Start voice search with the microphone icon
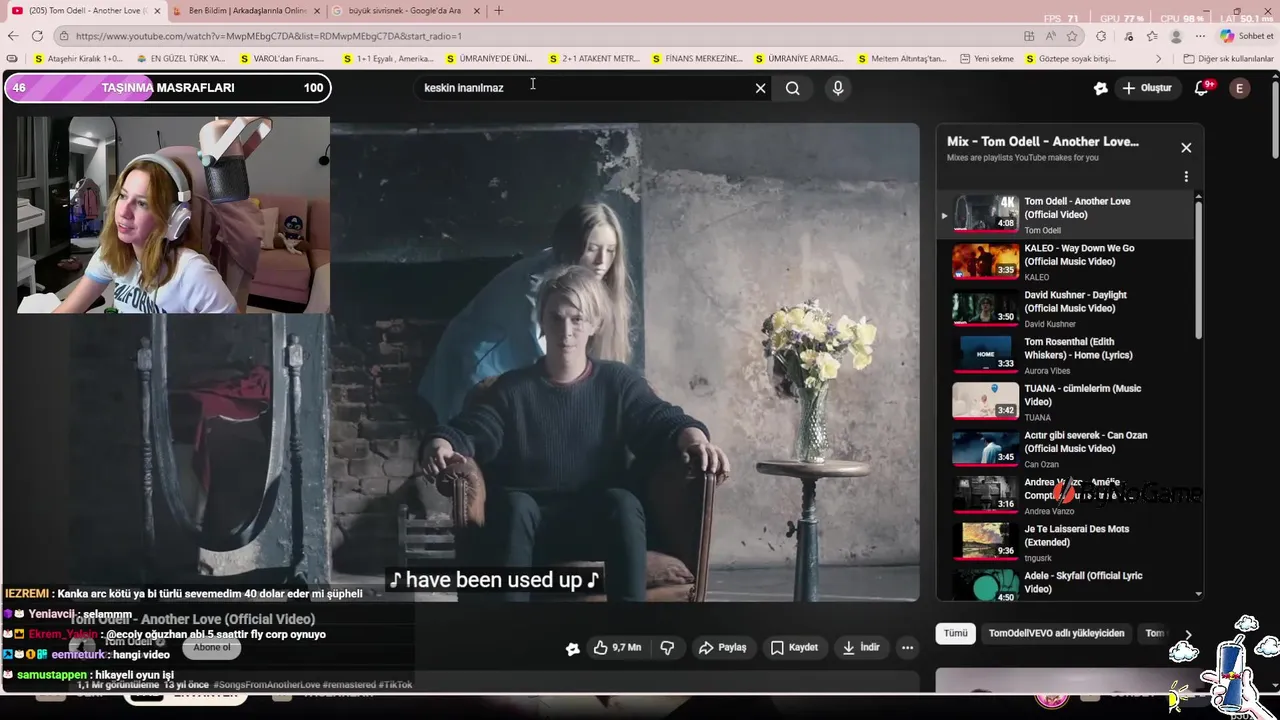1280x720 pixels. [838, 88]
